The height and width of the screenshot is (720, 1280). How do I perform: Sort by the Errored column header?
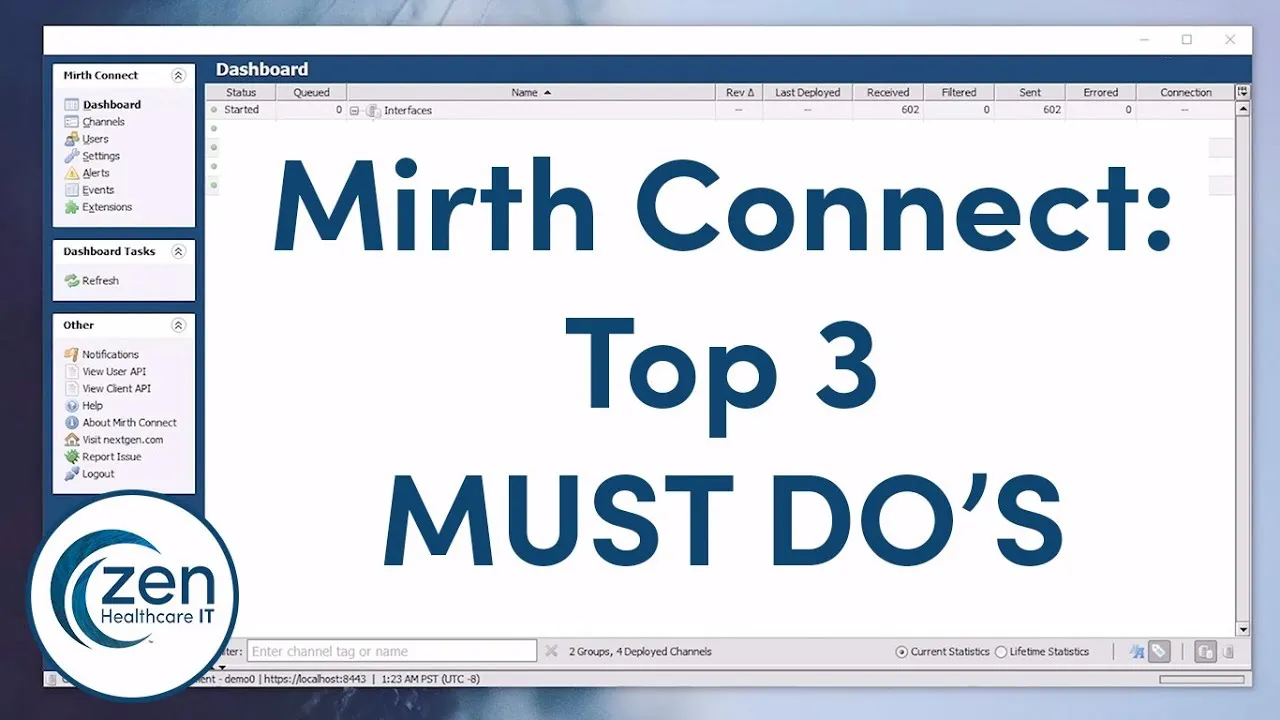point(1101,92)
